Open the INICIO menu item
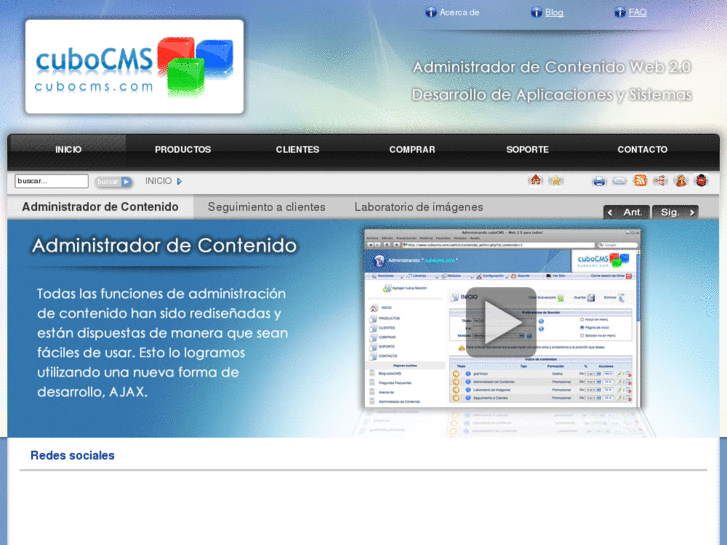 [x=68, y=149]
